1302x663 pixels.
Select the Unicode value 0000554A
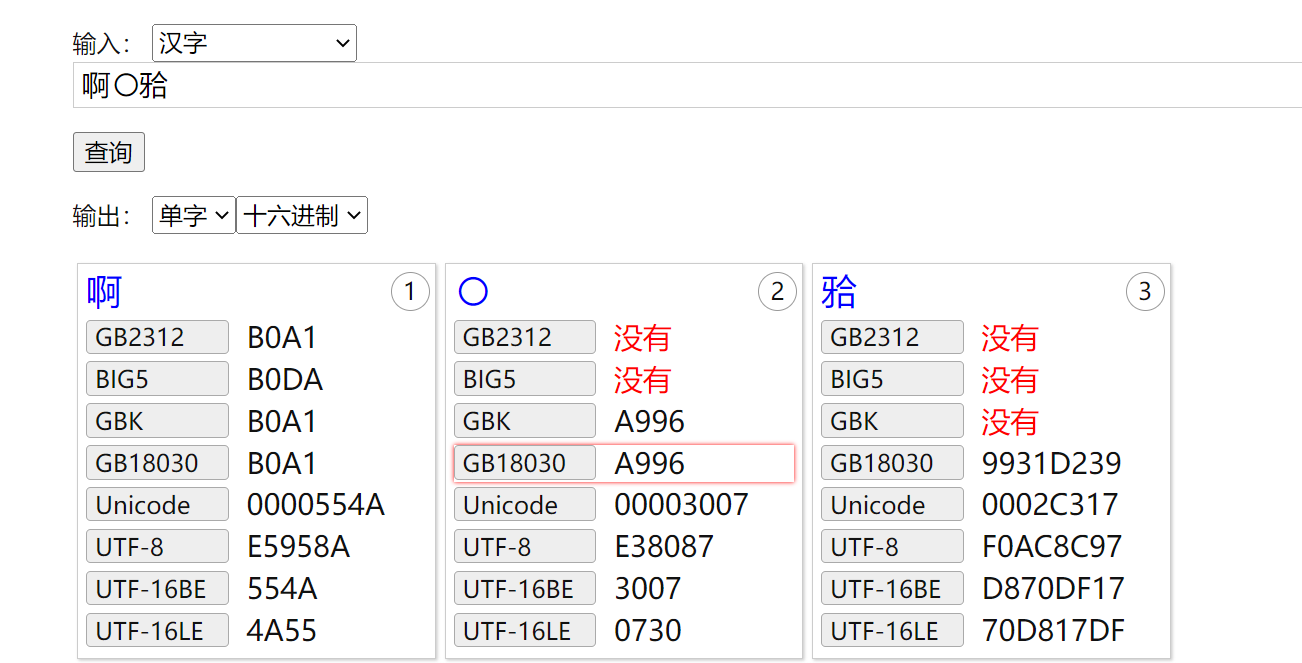316,506
